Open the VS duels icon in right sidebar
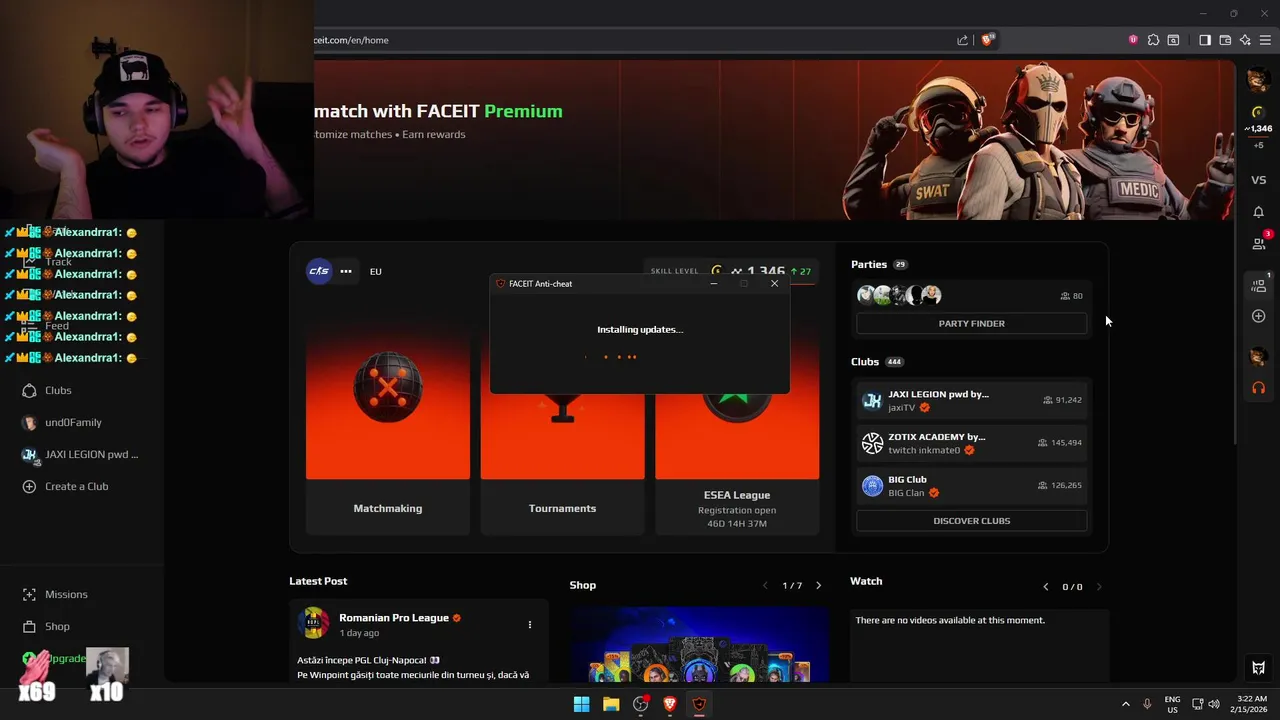This screenshot has height=720, width=1280. pos(1259,180)
